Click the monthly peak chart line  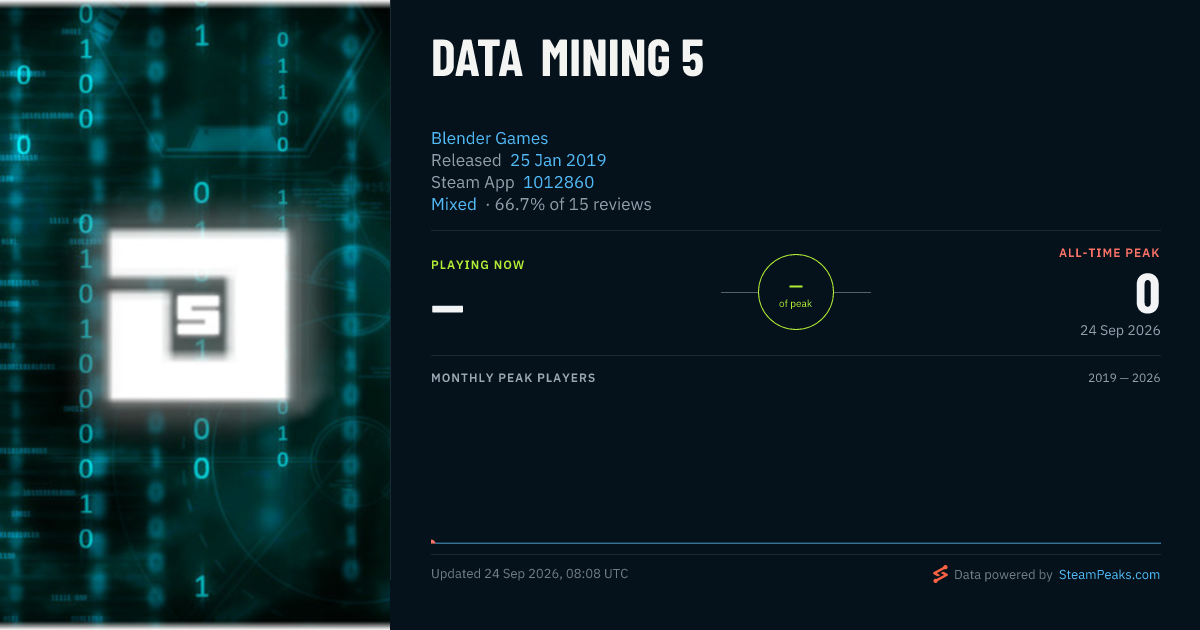[796, 543]
